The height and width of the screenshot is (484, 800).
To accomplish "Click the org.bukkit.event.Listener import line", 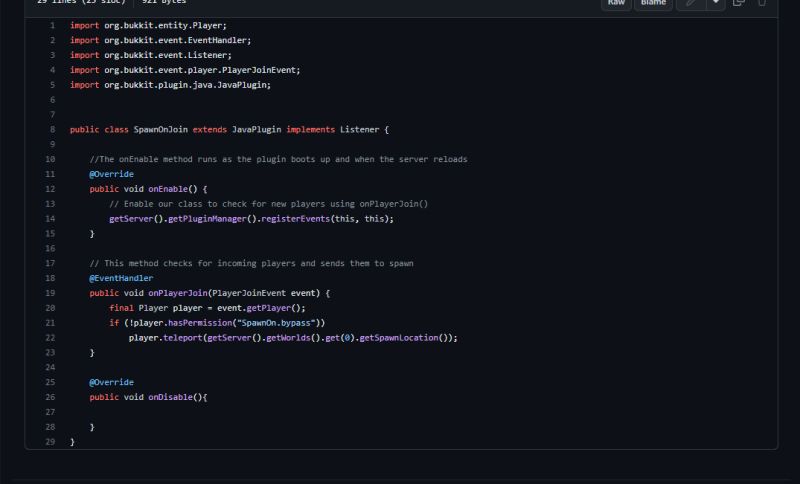I will click(x=151, y=55).
